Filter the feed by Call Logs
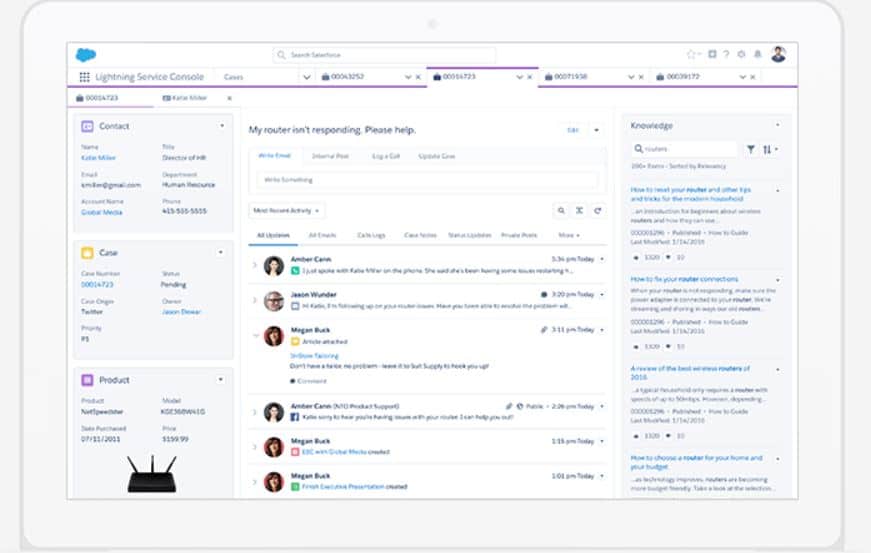The width and height of the screenshot is (871, 553). click(371, 235)
